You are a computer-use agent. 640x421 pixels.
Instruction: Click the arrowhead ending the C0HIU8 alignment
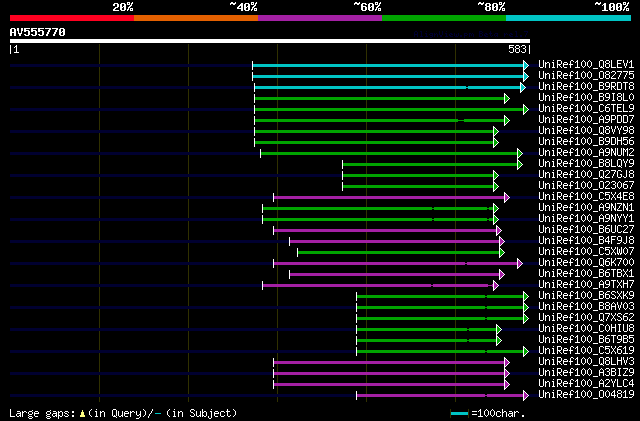click(499, 330)
